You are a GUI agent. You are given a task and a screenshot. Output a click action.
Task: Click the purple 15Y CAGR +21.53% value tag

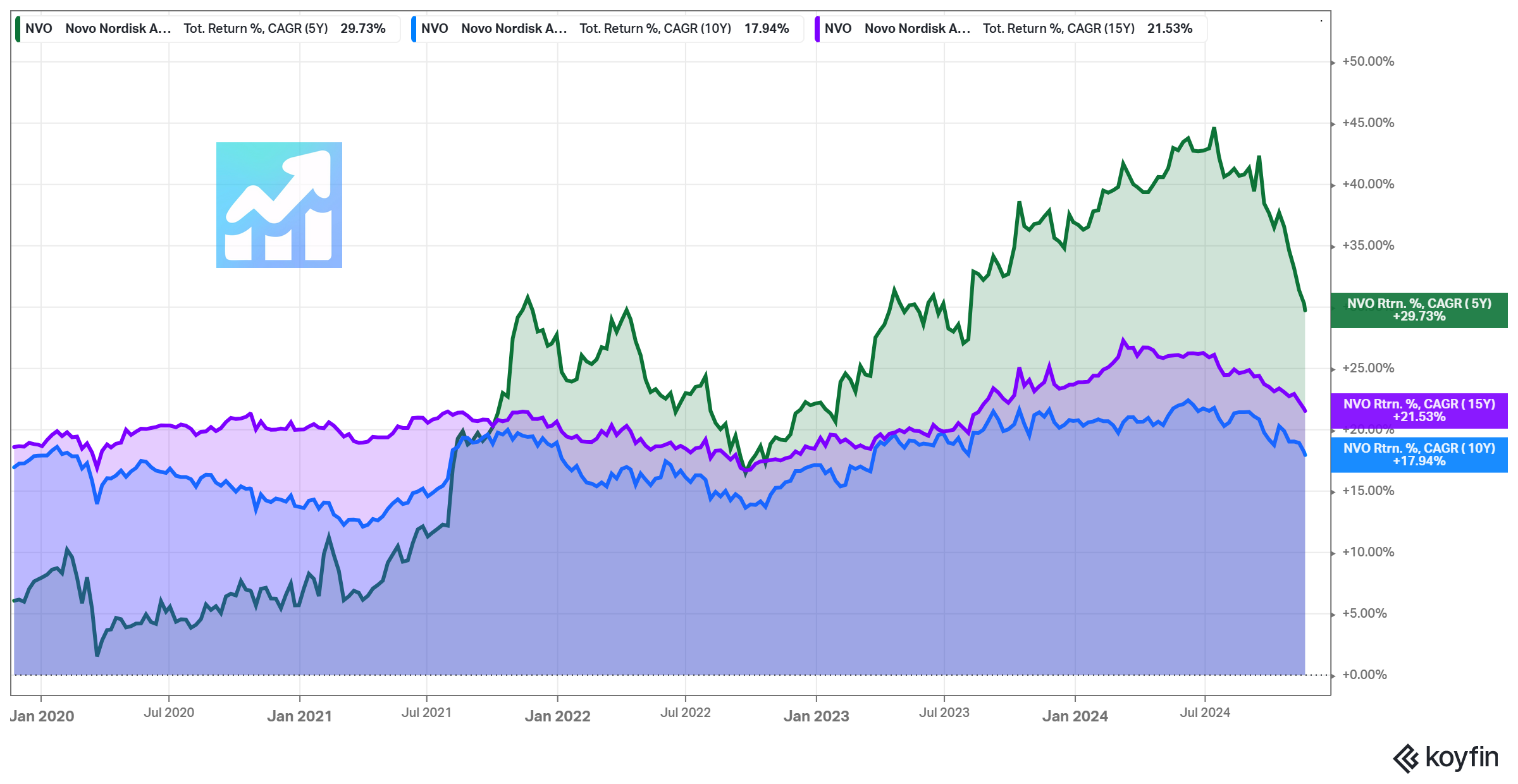pos(1419,410)
